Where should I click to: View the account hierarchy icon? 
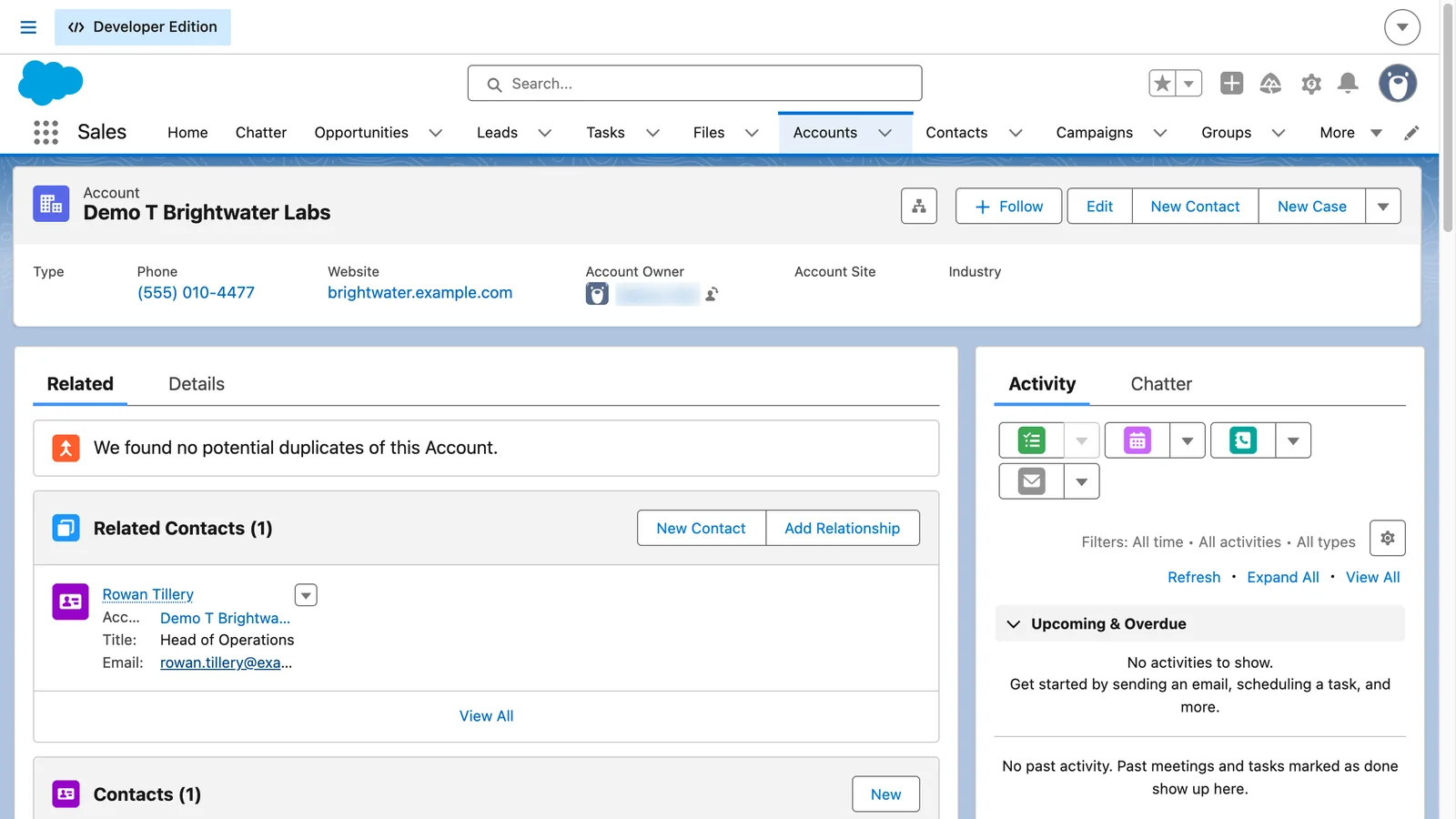pos(919,207)
